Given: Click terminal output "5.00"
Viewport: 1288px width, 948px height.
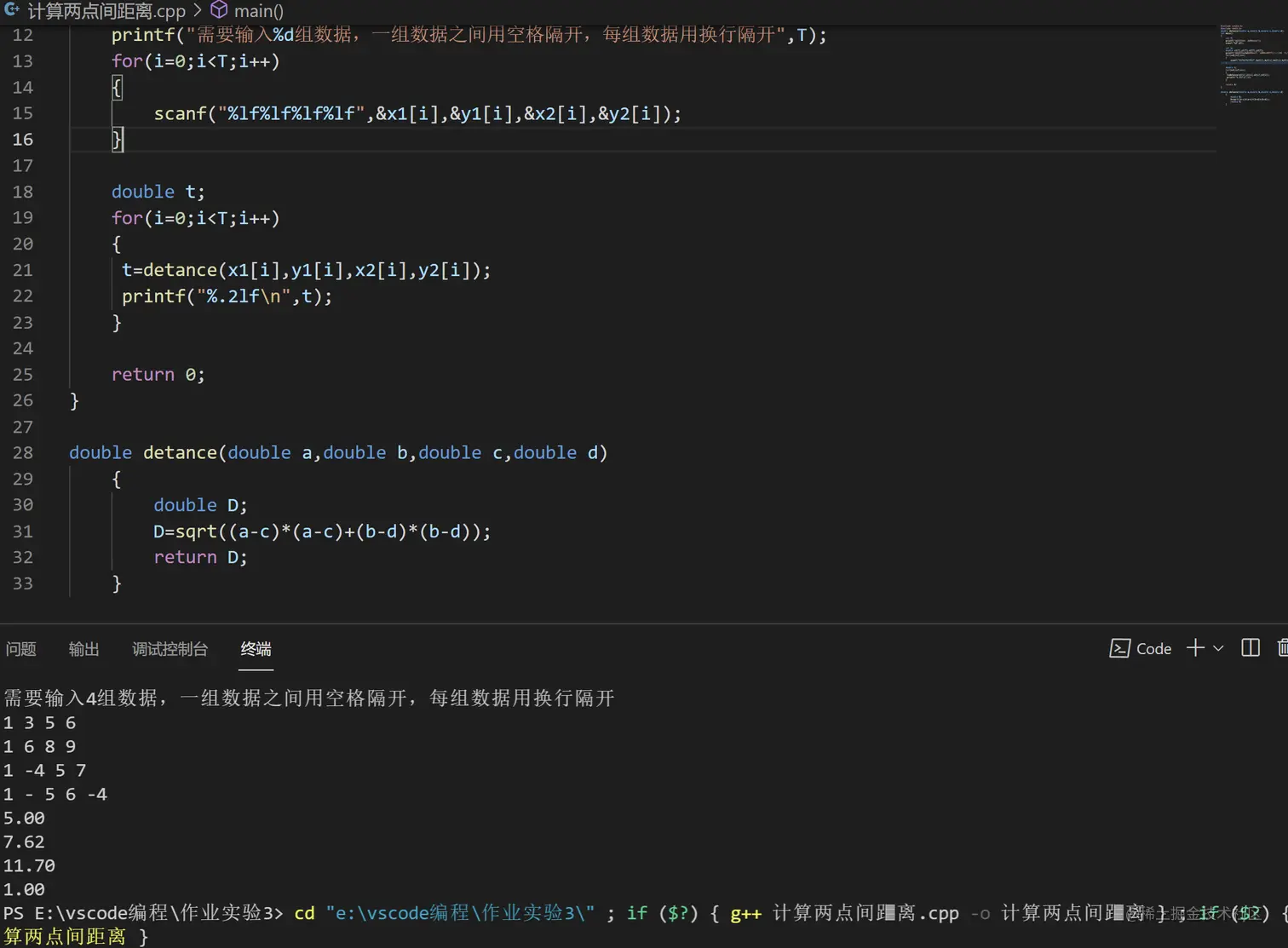Looking at the screenshot, I should (24, 818).
